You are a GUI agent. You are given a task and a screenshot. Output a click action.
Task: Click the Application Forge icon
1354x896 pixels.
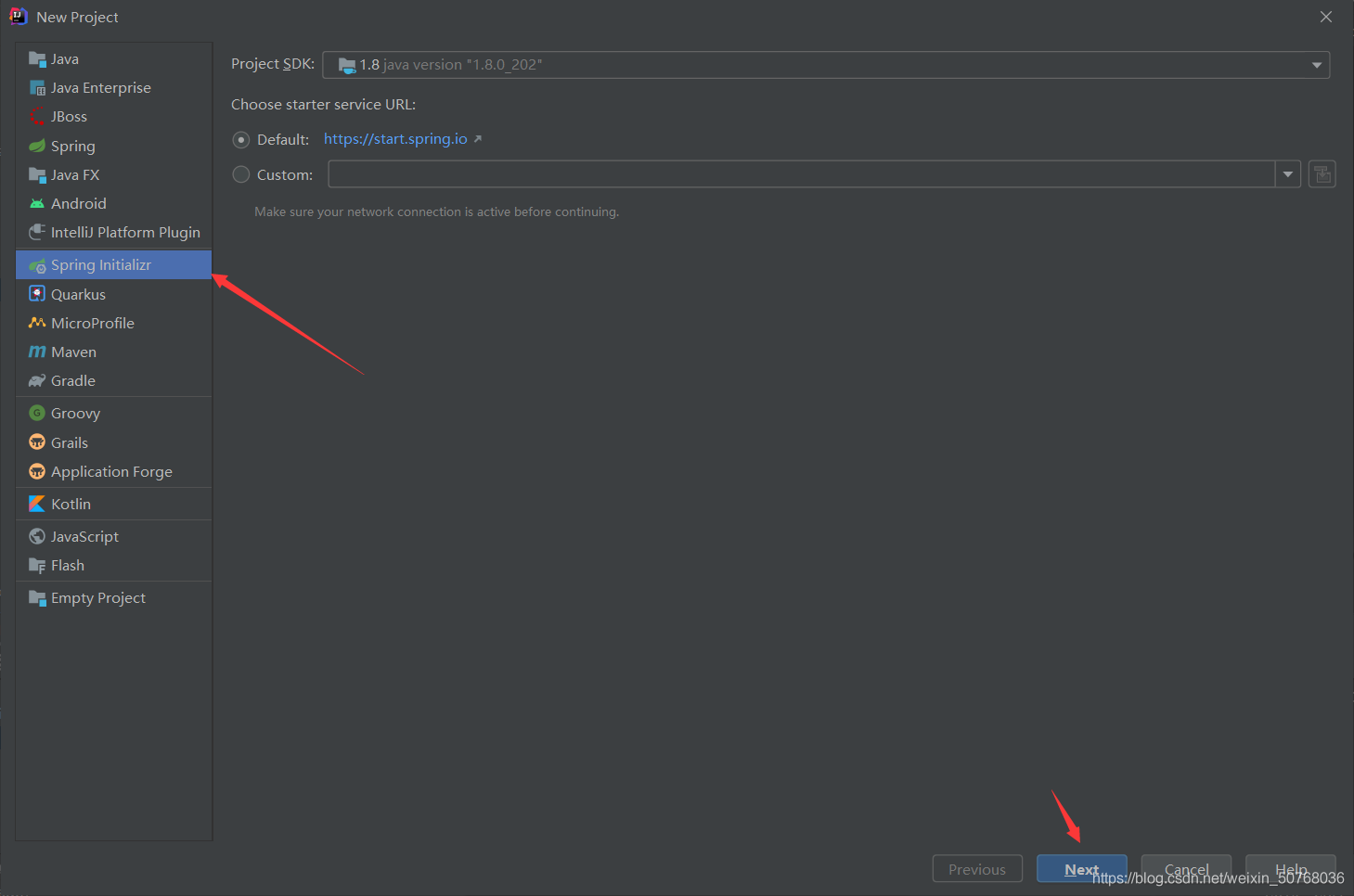(37, 471)
